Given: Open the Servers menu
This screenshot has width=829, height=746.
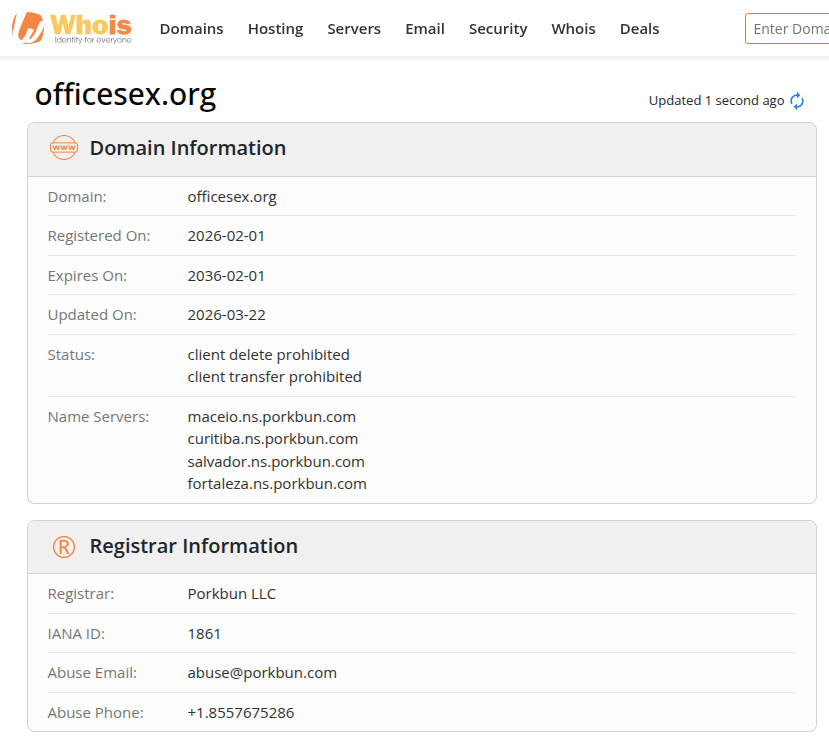Looking at the screenshot, I should pyautogui.click(x=354, y=29).
